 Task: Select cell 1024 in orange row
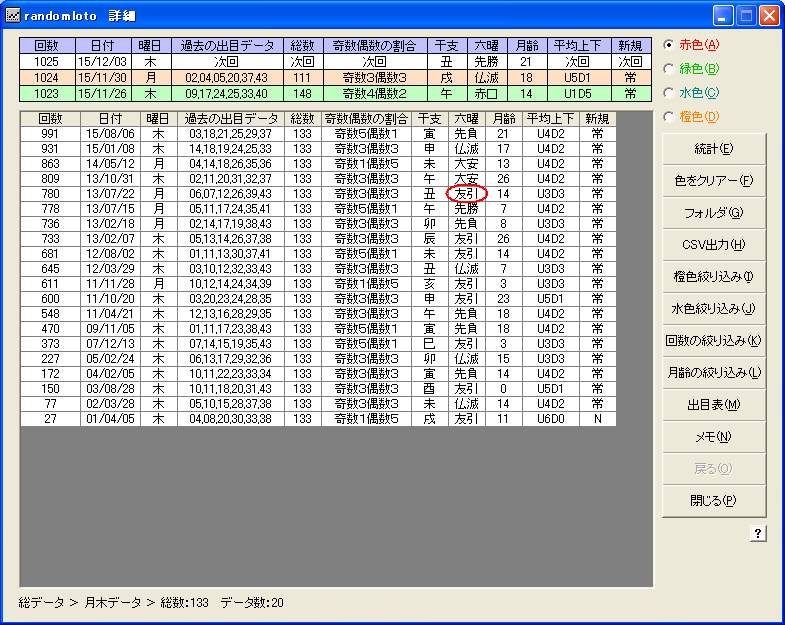pyautogui.click(x=47, y=78)
